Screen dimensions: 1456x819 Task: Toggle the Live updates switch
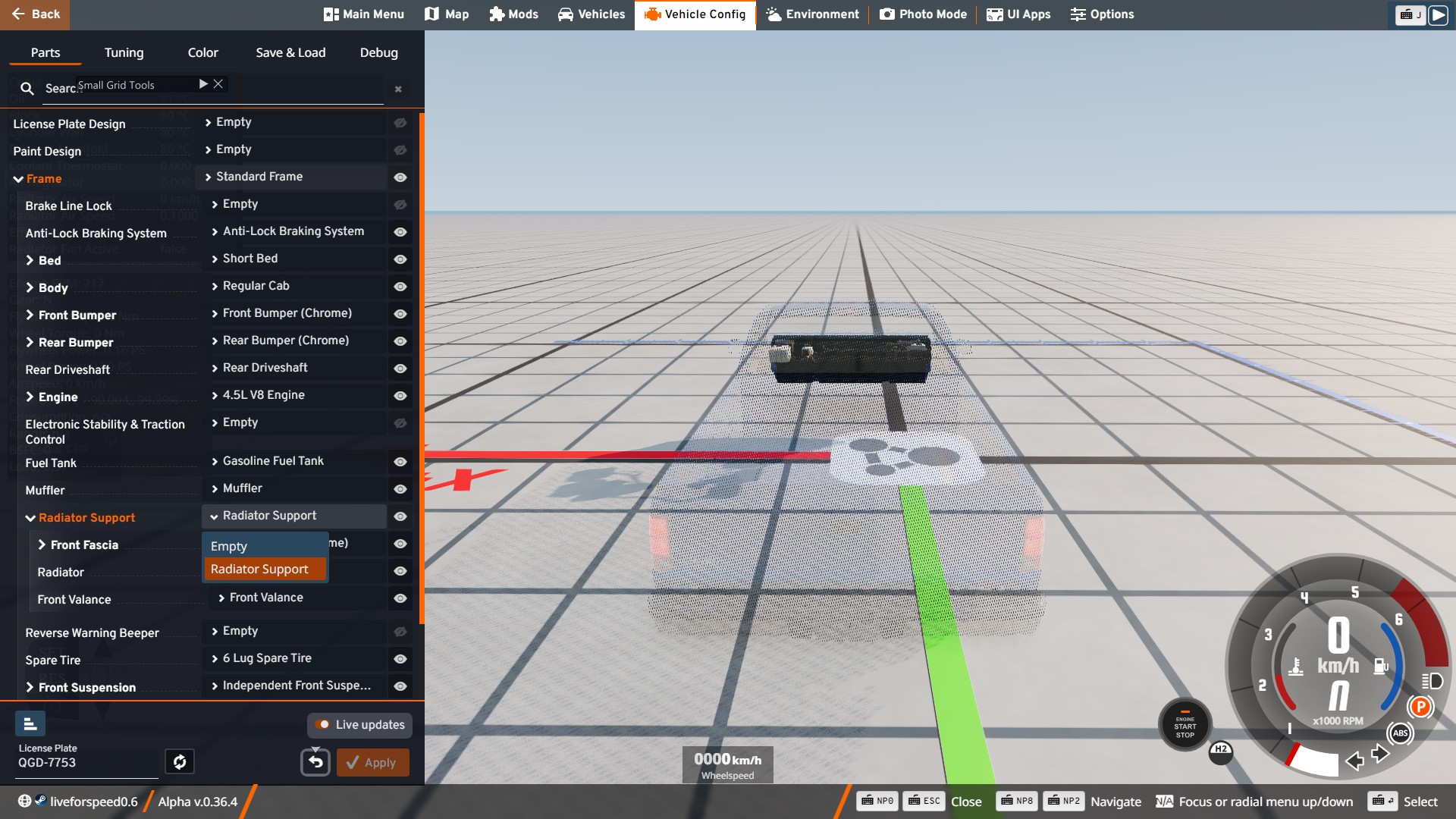[x=323, y=725]
